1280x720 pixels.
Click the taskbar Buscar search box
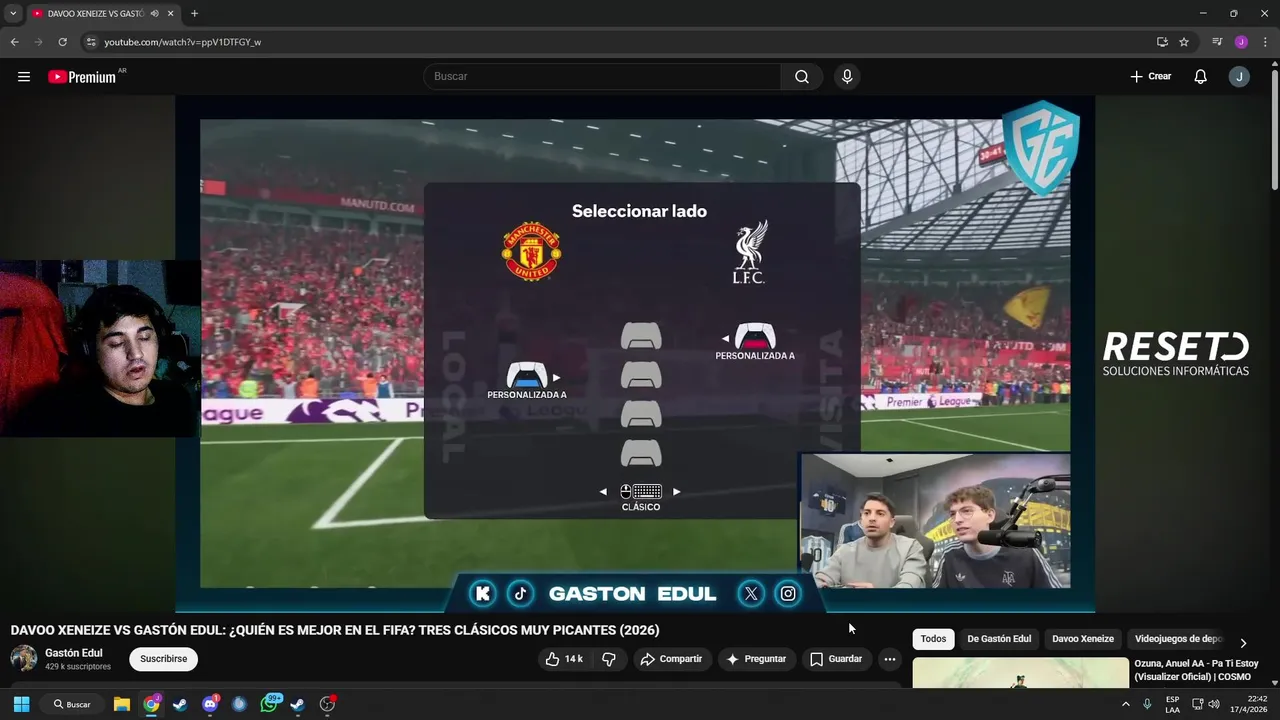pyautogui.click(x=73, y=704)
